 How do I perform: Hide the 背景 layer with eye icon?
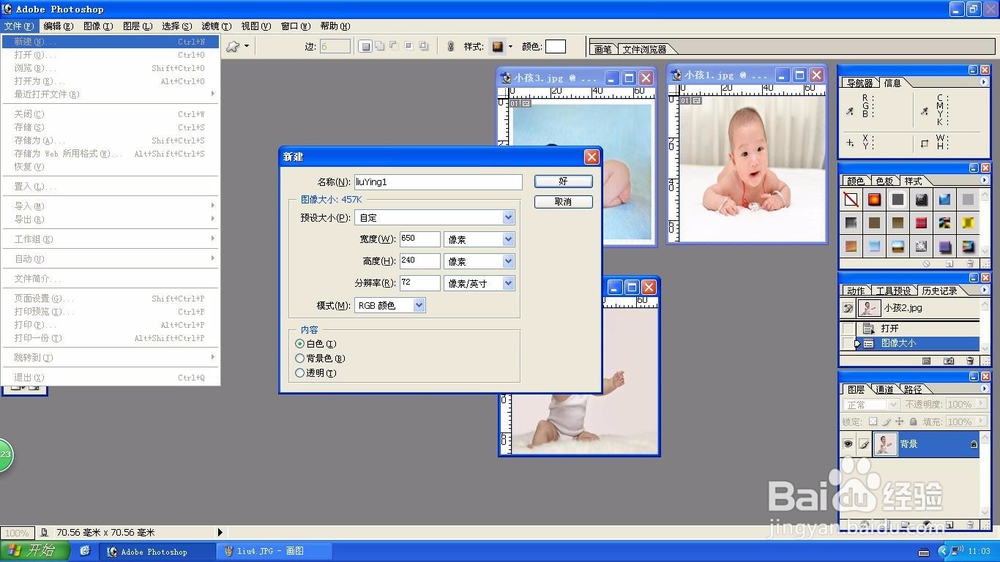tap(848, 444)
